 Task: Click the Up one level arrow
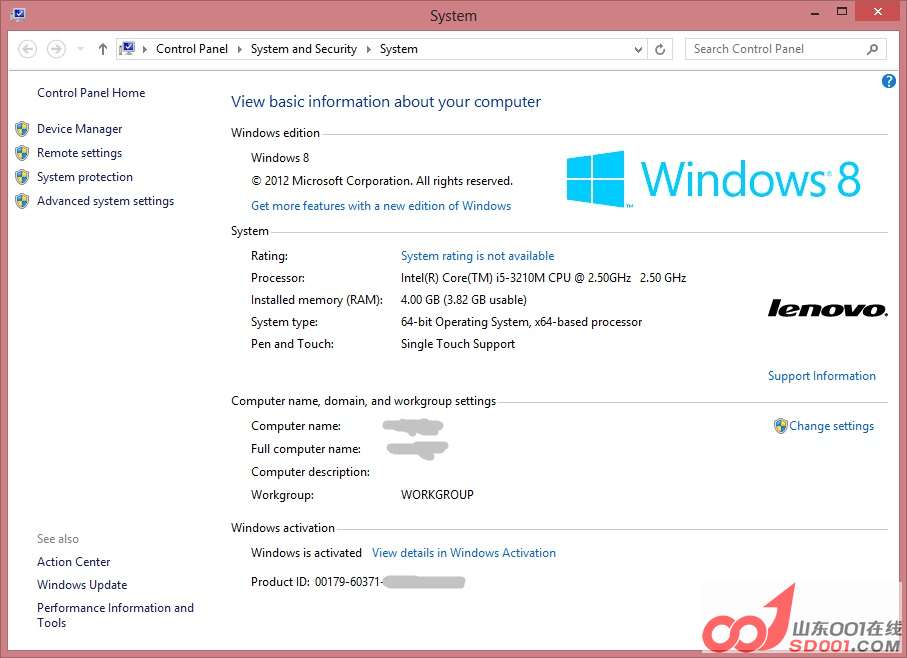[103, 49]
